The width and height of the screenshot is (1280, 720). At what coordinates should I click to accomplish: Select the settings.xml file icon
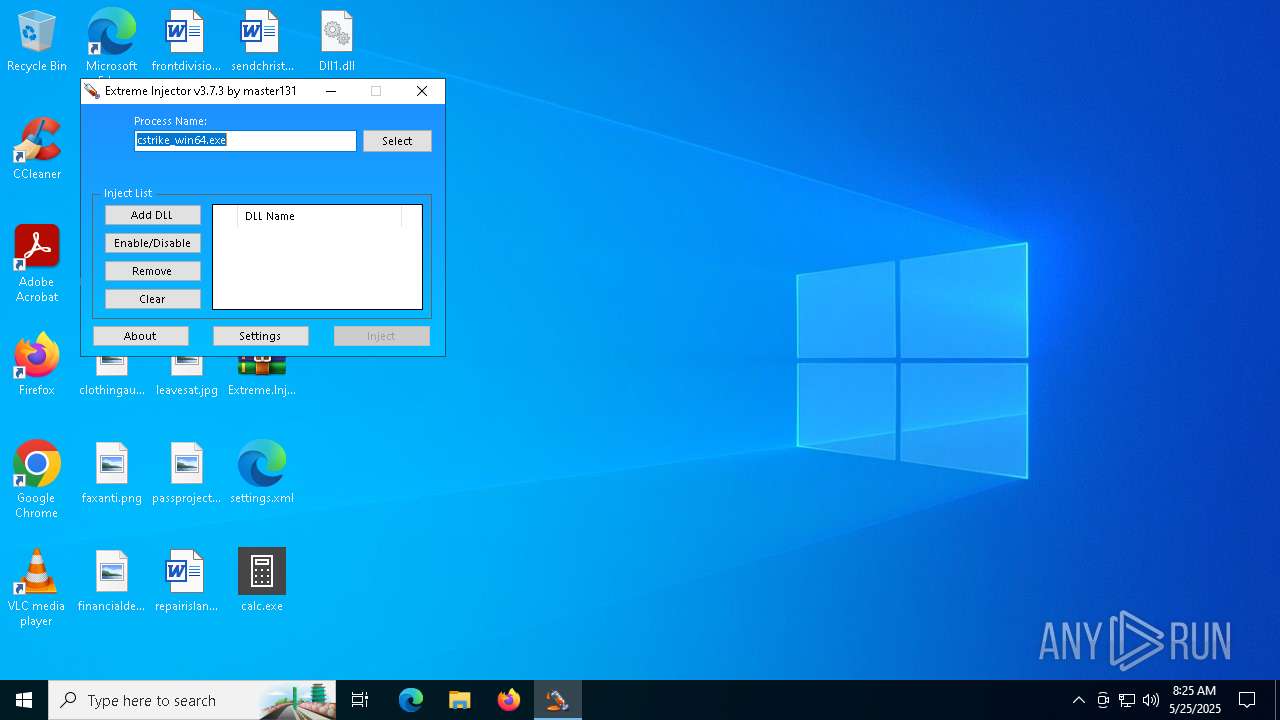click(x=262, y=473)
